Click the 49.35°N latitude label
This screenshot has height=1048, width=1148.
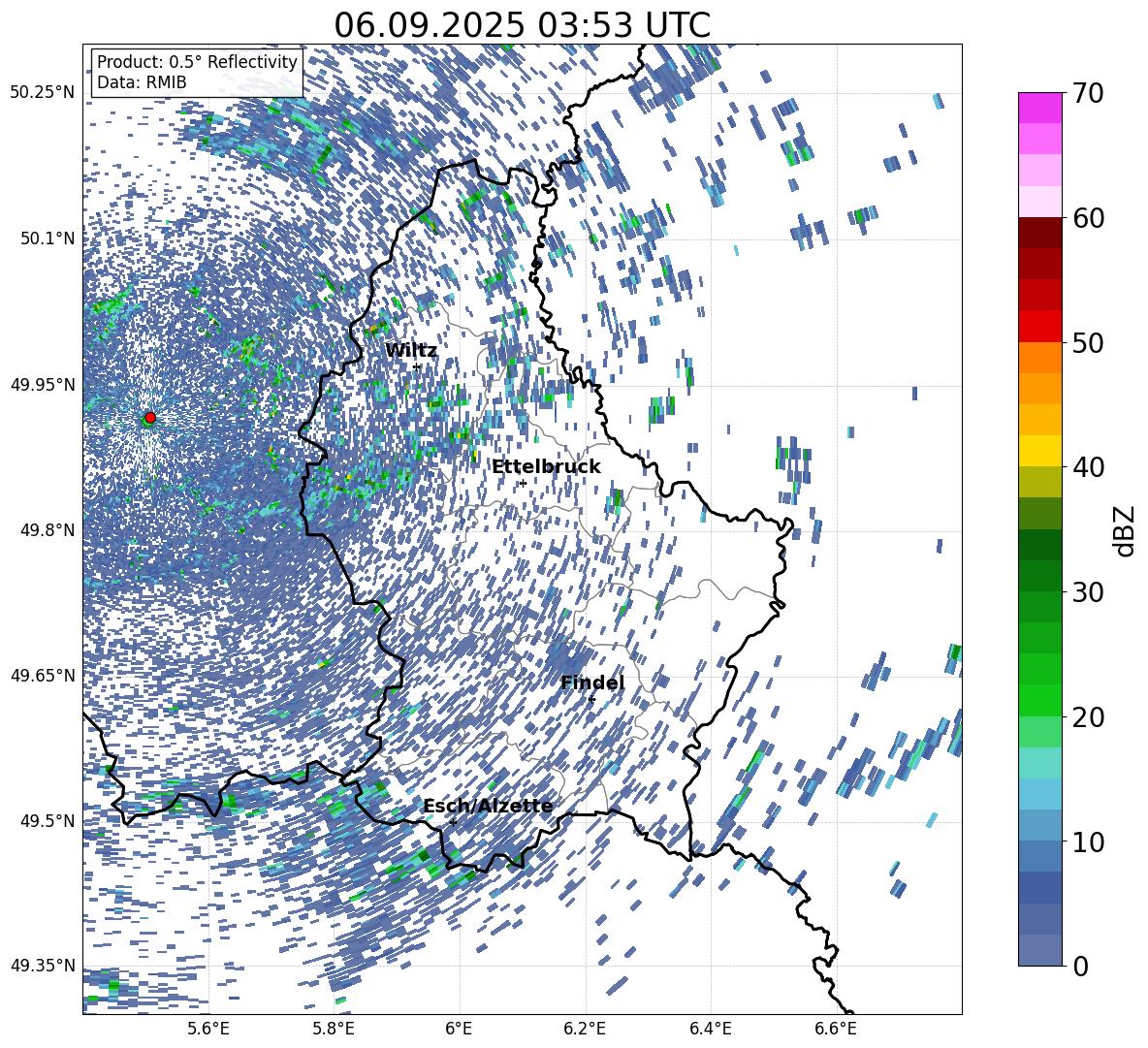[43, 966]
